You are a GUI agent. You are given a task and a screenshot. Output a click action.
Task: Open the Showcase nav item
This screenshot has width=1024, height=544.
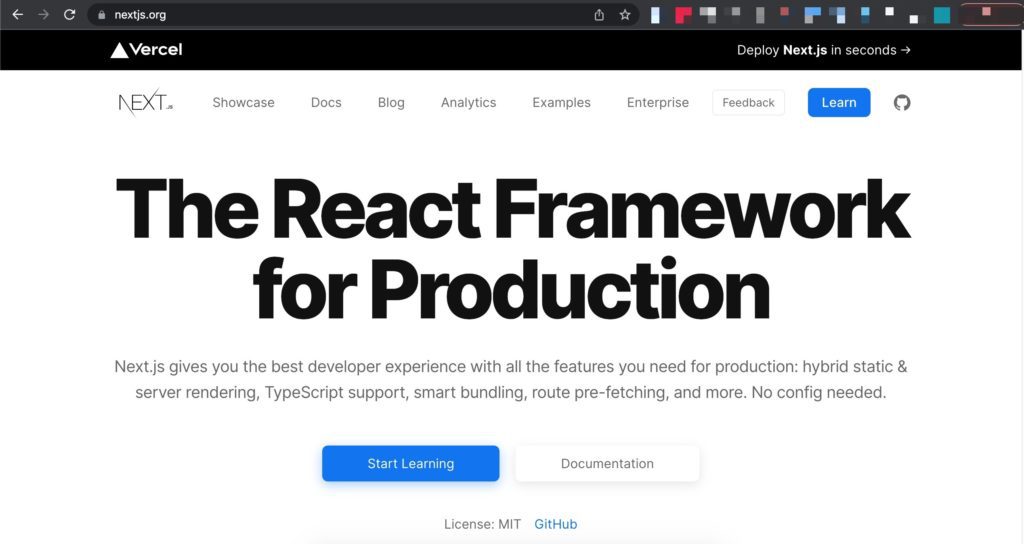click(x=243, y=103)
